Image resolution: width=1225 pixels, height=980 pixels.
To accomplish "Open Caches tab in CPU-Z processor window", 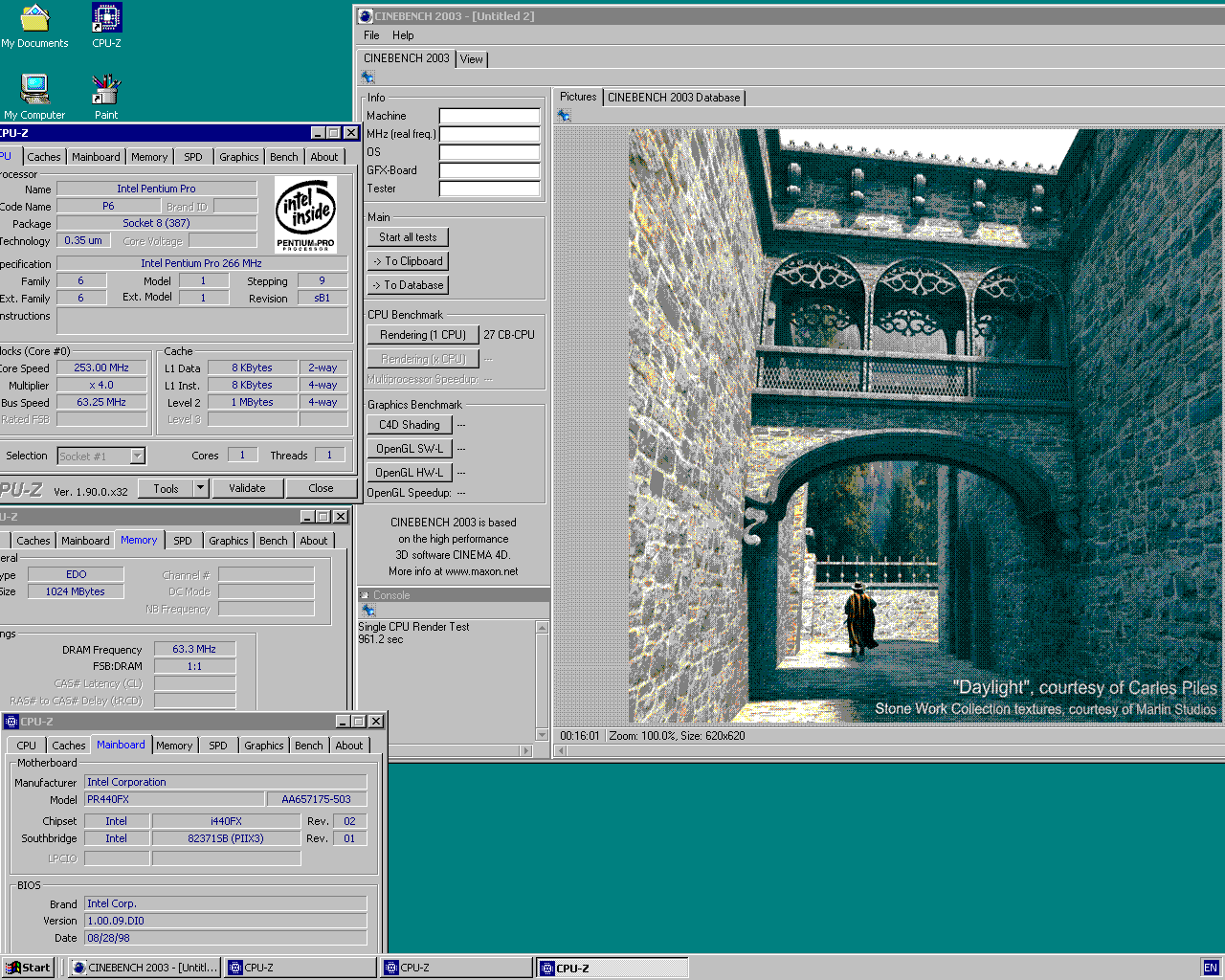I will click(44, 157).
